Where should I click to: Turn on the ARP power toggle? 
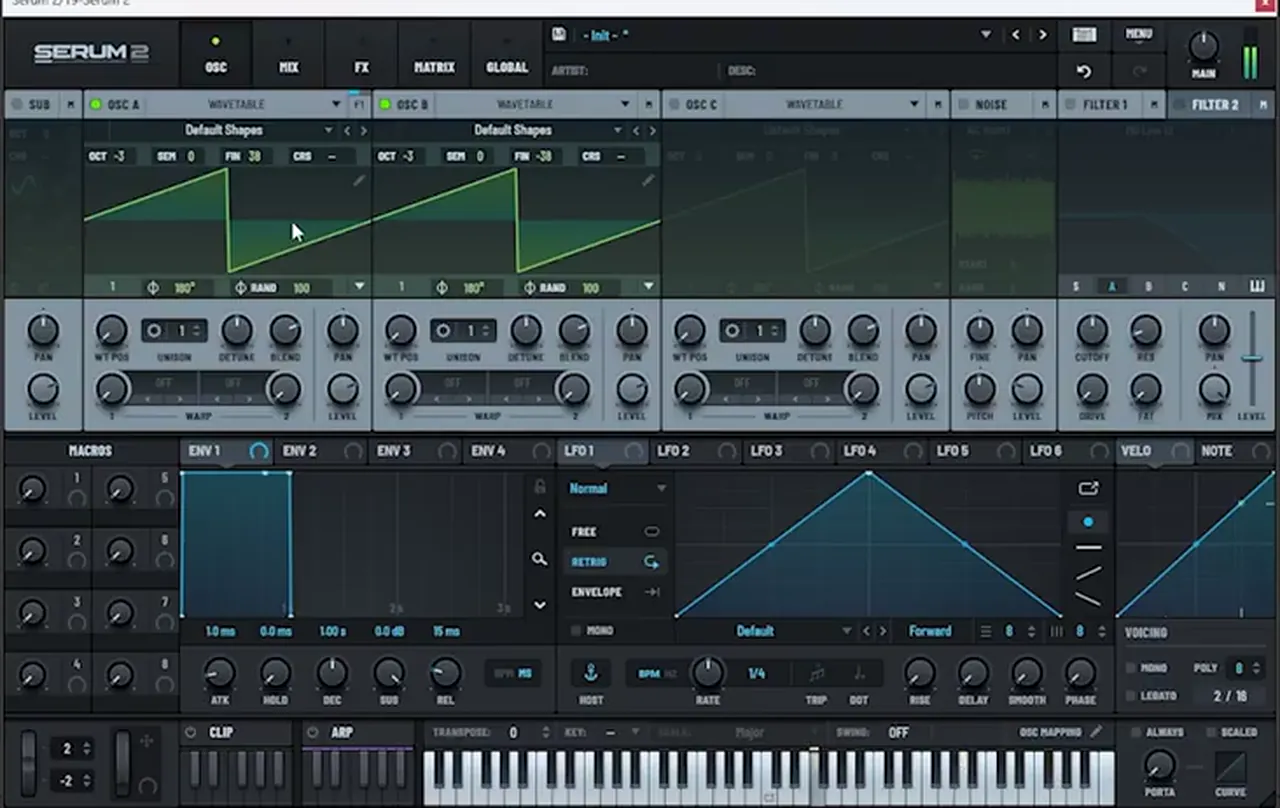[x=313, y=732]
